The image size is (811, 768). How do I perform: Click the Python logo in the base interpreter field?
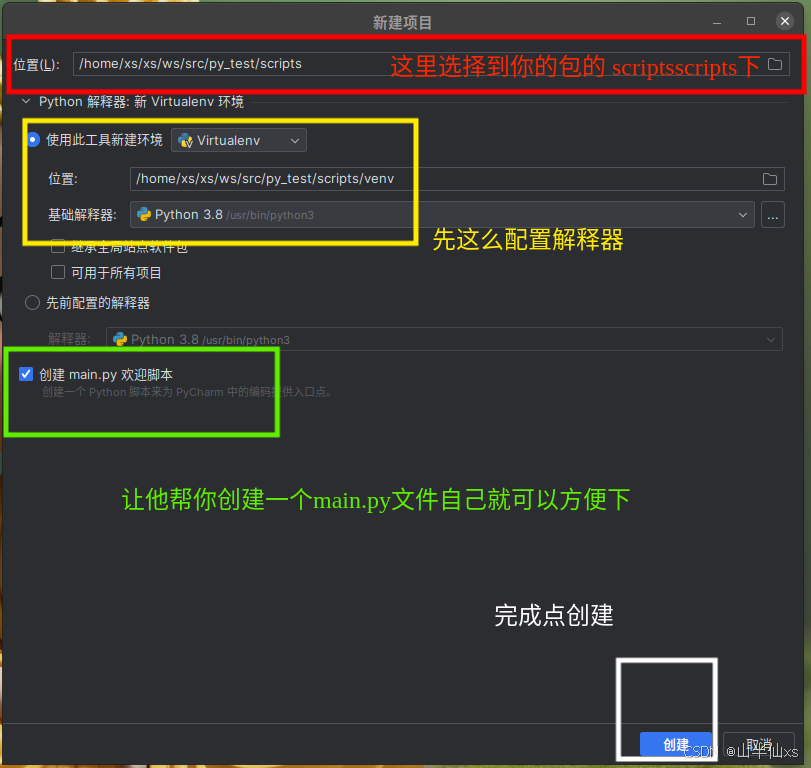click(144, 215)
